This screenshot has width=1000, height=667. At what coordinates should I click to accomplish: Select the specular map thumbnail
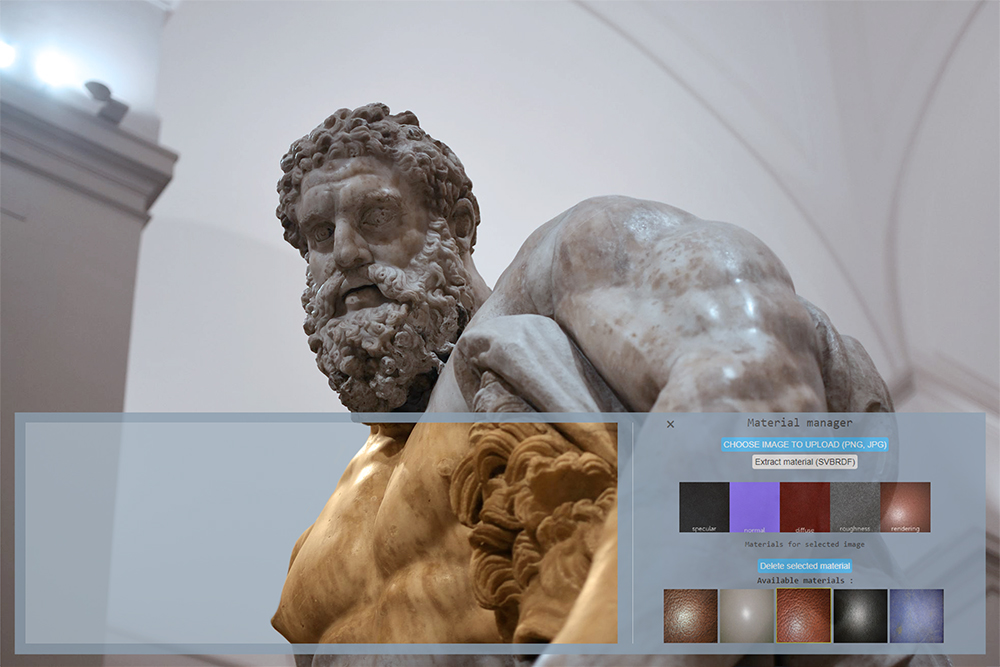pos(704,507)
